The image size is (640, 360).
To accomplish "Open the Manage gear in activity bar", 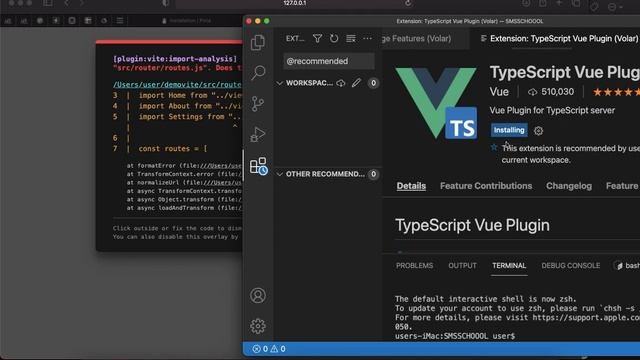I will click(x=258, y=326).
